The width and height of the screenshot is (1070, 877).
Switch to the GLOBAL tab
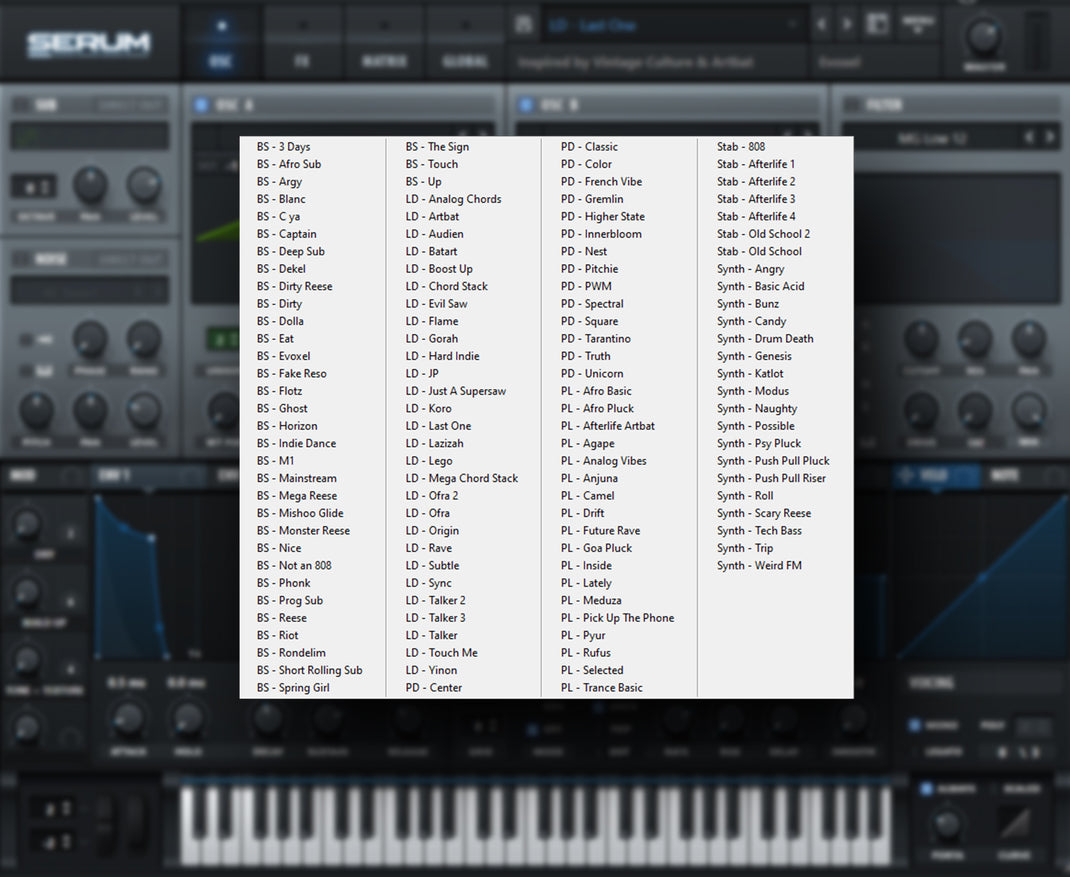pyautogui.click(x=465, y=61)
